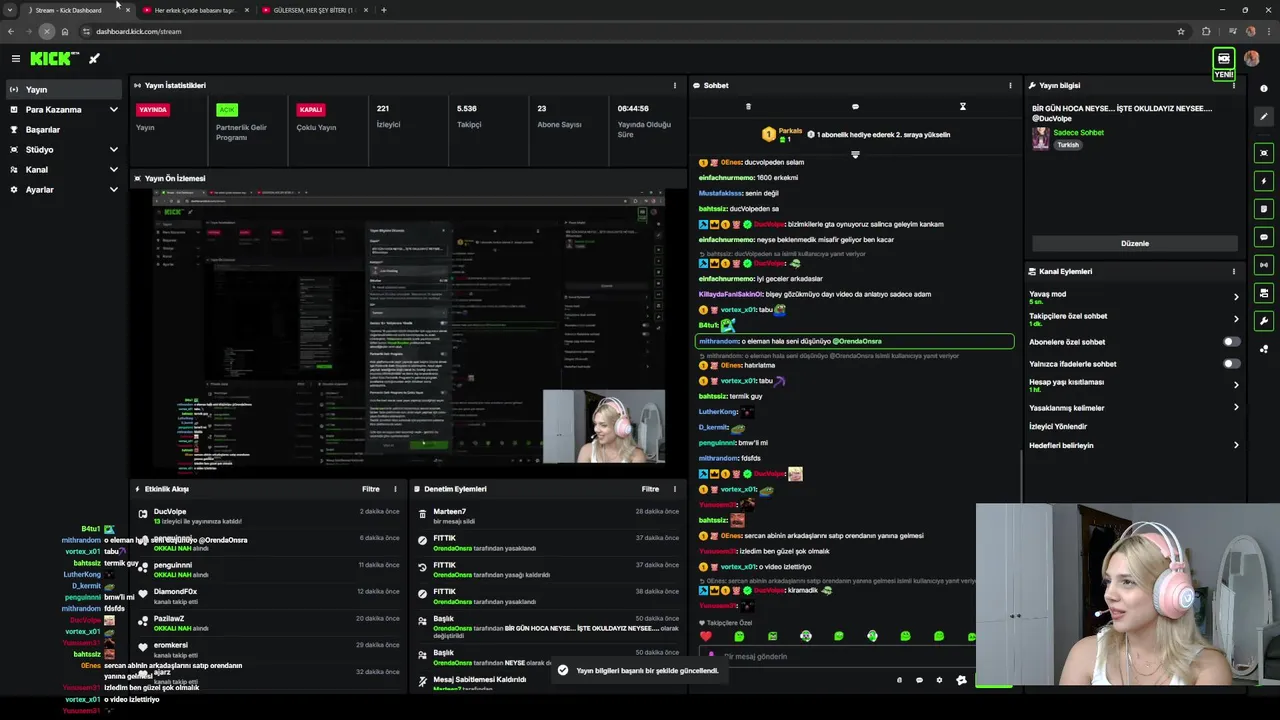Open Yavaş mod options arrow
This screenshot has height=720, width=1280.
(x=1236, y=297)
